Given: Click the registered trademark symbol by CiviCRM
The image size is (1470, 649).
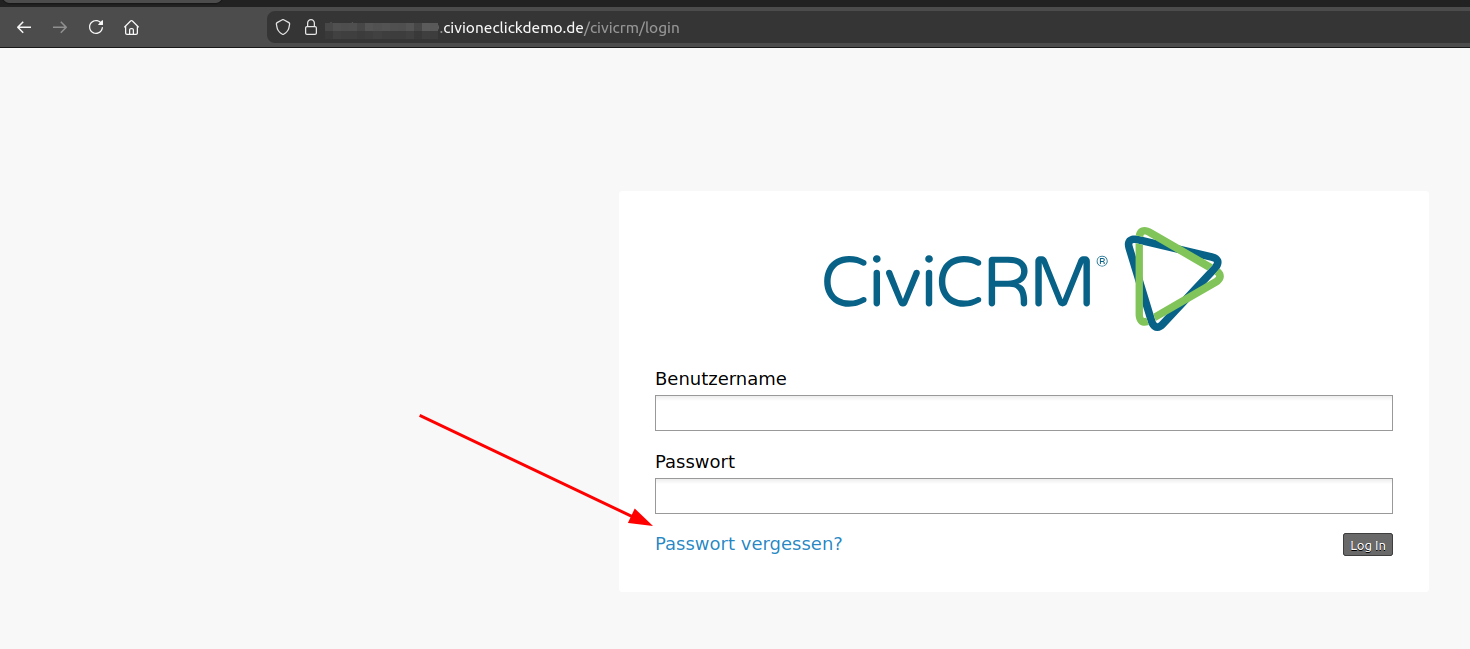Looking at the screenshot, I should point(1102,261).
